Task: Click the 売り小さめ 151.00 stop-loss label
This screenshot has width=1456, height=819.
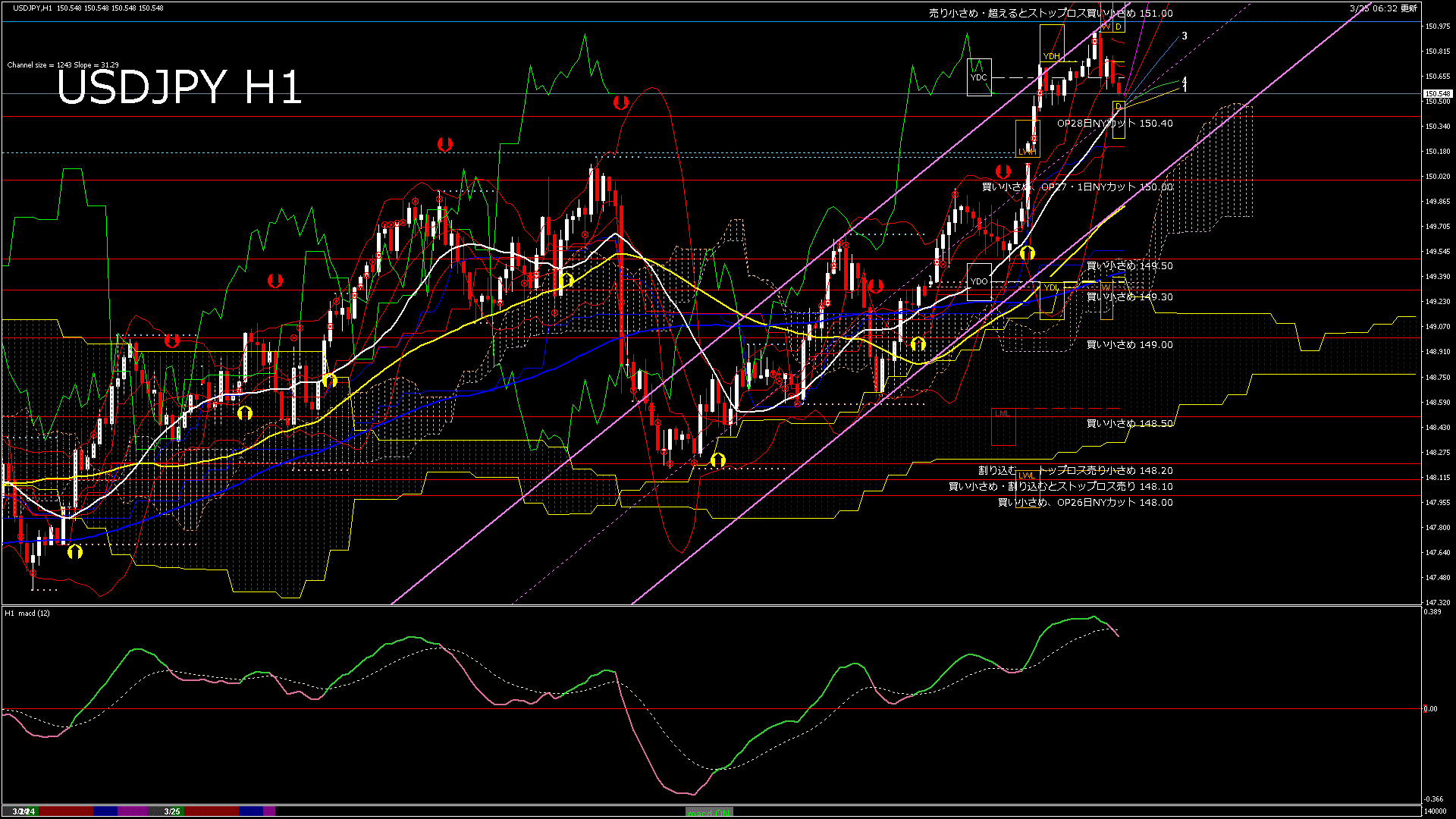Action: (x=1051, y=13)
